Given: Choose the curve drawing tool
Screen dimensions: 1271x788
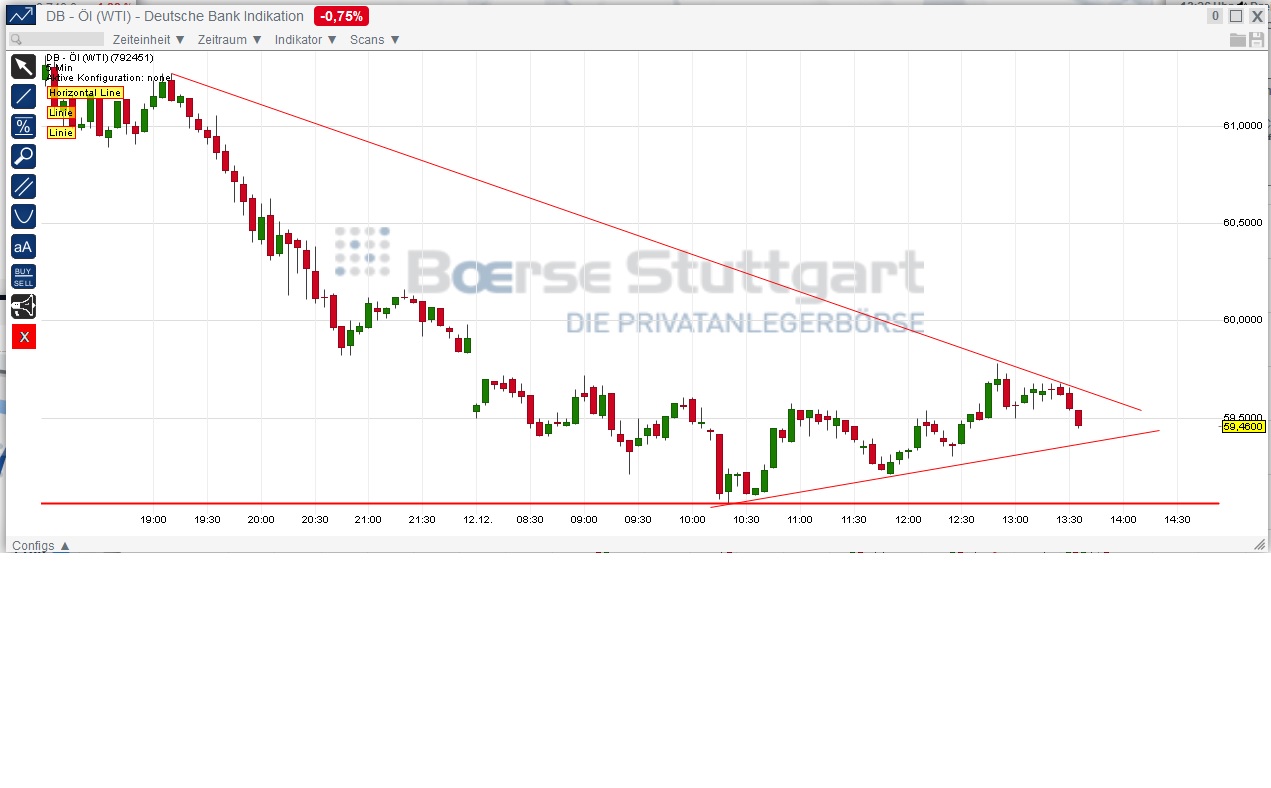Looking at the screenshot, I should pos(22,215).
